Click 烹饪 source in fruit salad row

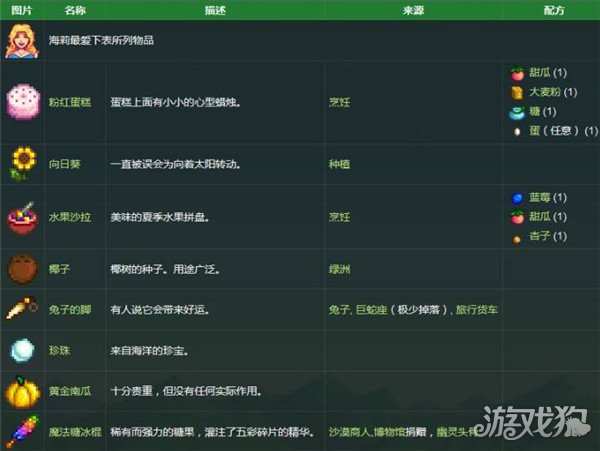[x=339, y=217]
